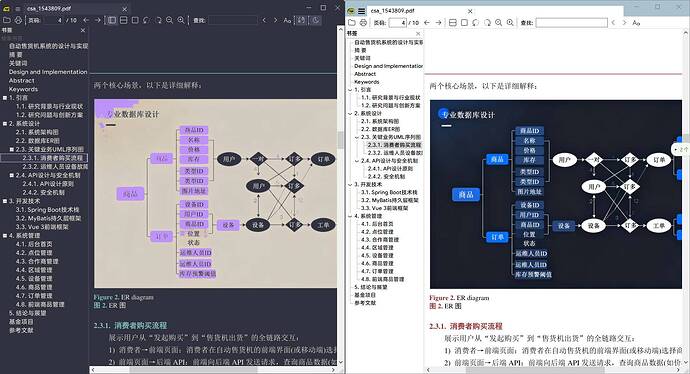This screenshot has width=690, height=374.
Task: Open 'Abstract' bookmark in dark window
Action: pyautogui.click(x=22, y=81)
